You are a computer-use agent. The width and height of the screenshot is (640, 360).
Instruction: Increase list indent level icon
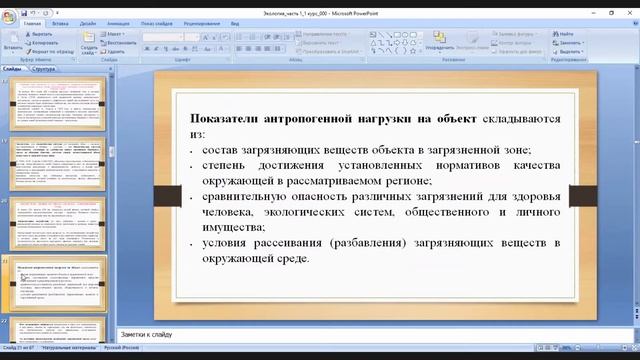[277, 38]
